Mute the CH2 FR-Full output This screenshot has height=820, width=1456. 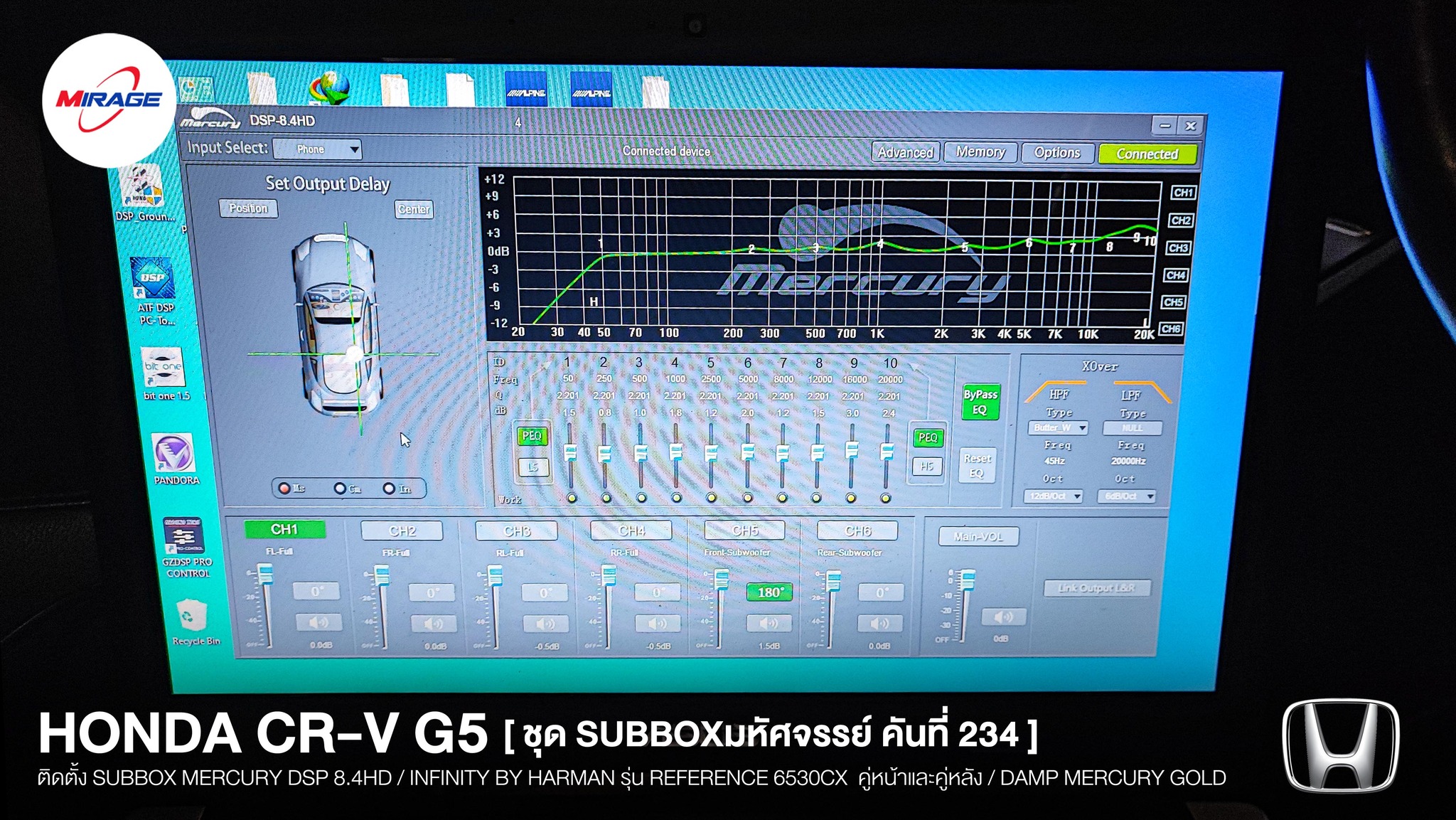point(434,624)
